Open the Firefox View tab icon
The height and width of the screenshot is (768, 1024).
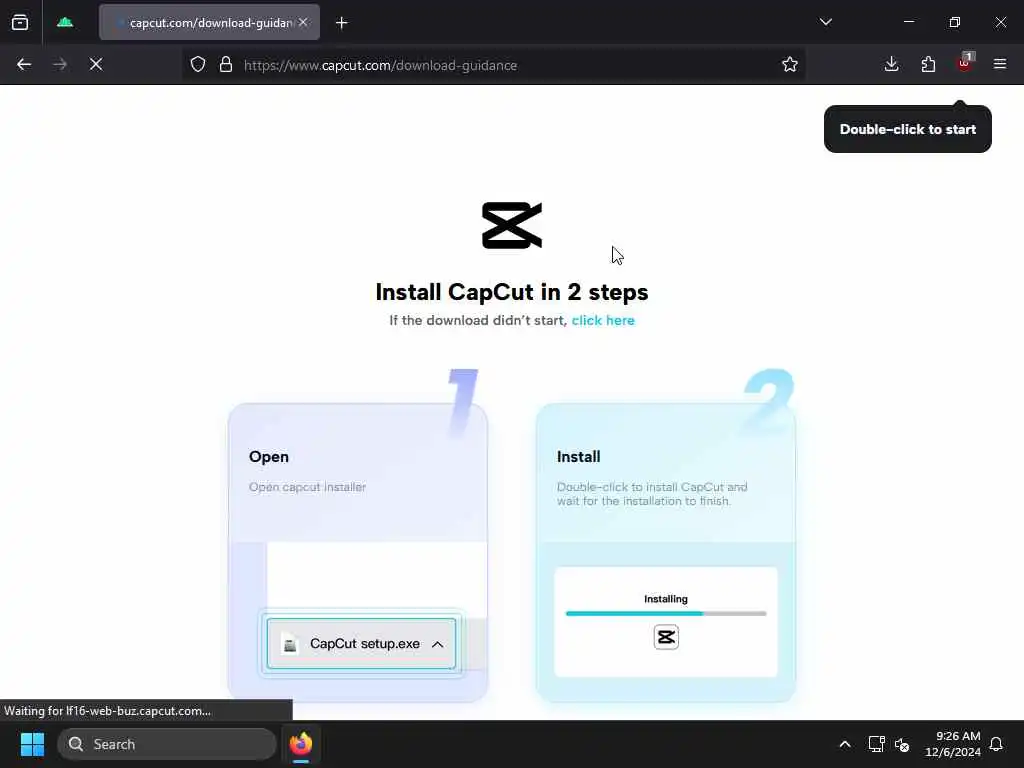(x=20, y=22)
